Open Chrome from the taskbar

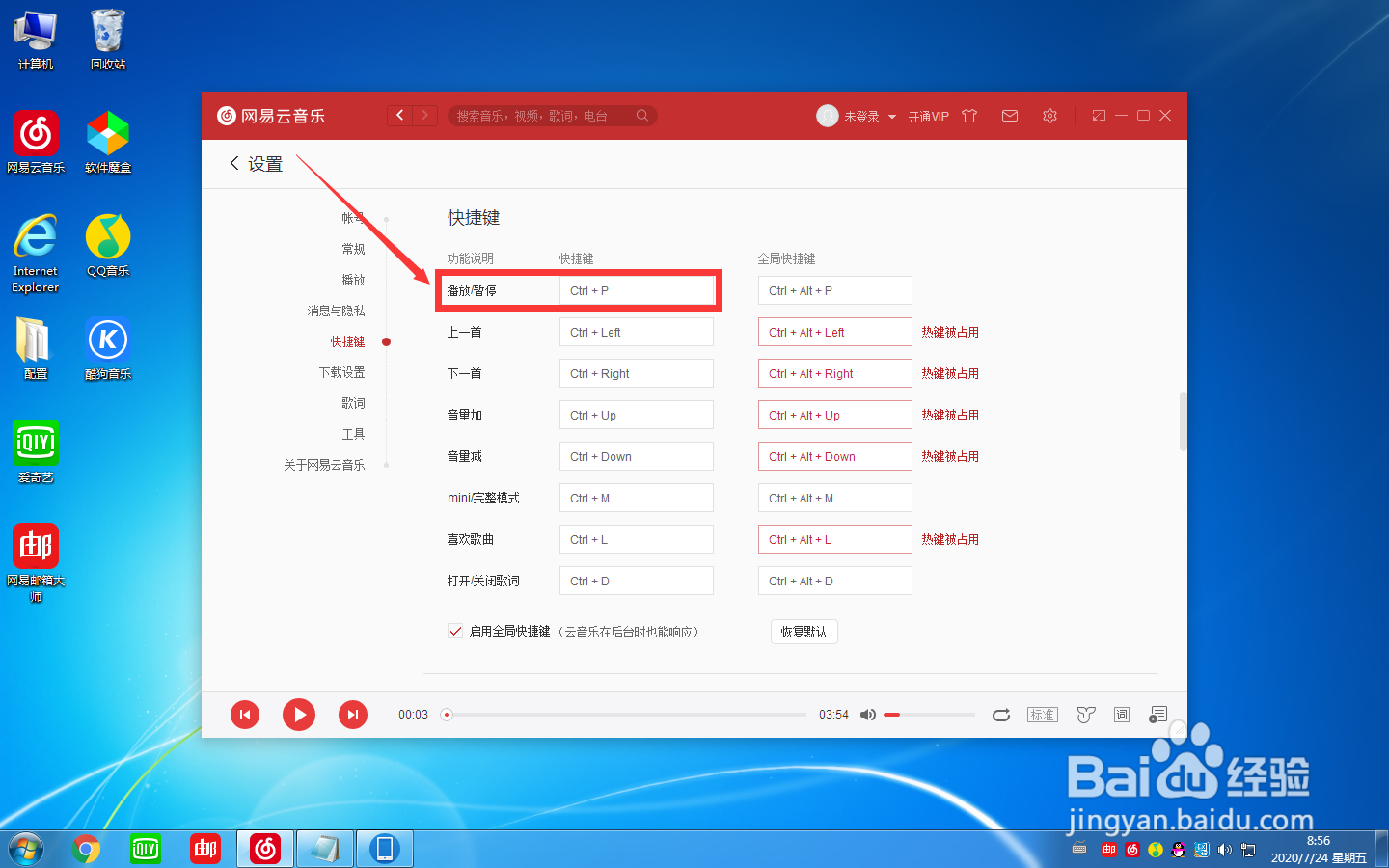click(x=86, y=849)
